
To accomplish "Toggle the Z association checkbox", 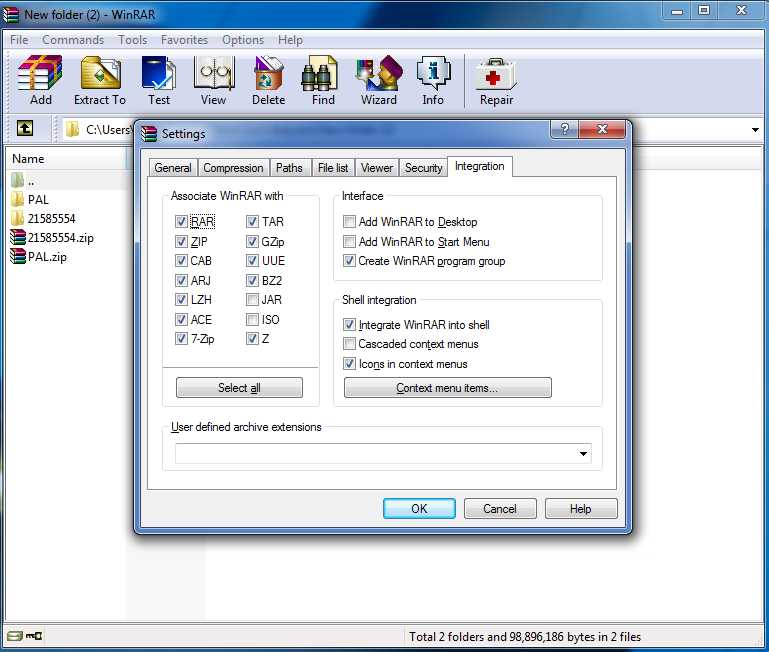I will [x=252, y=339].
